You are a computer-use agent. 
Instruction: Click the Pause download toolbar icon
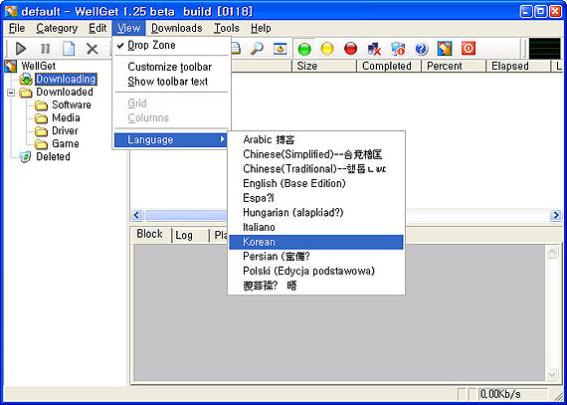point(45,49)
